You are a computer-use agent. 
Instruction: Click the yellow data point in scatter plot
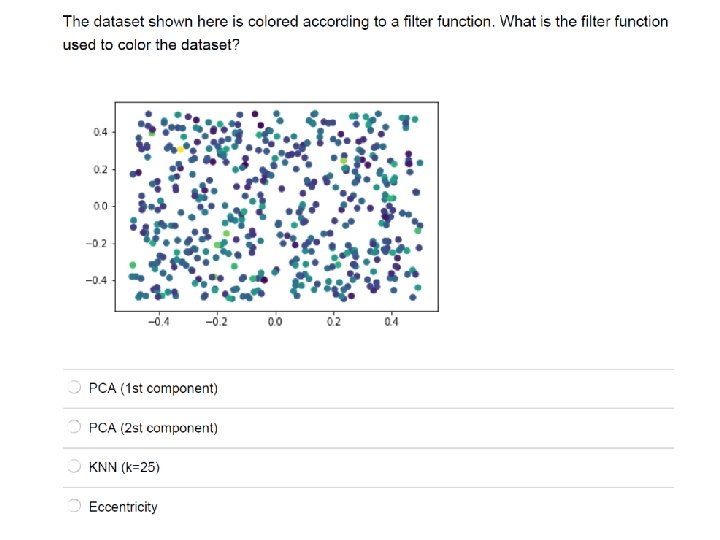tap(180, 149)
